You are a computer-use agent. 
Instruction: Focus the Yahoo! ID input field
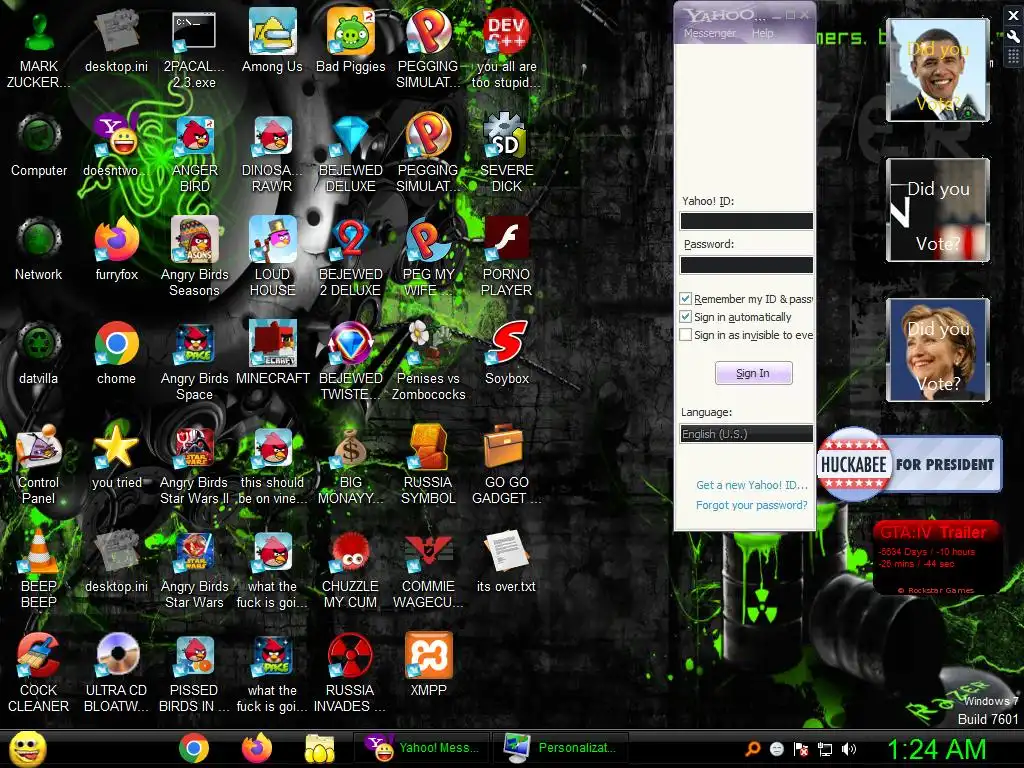pyautogui.click(x=746, y=221)
